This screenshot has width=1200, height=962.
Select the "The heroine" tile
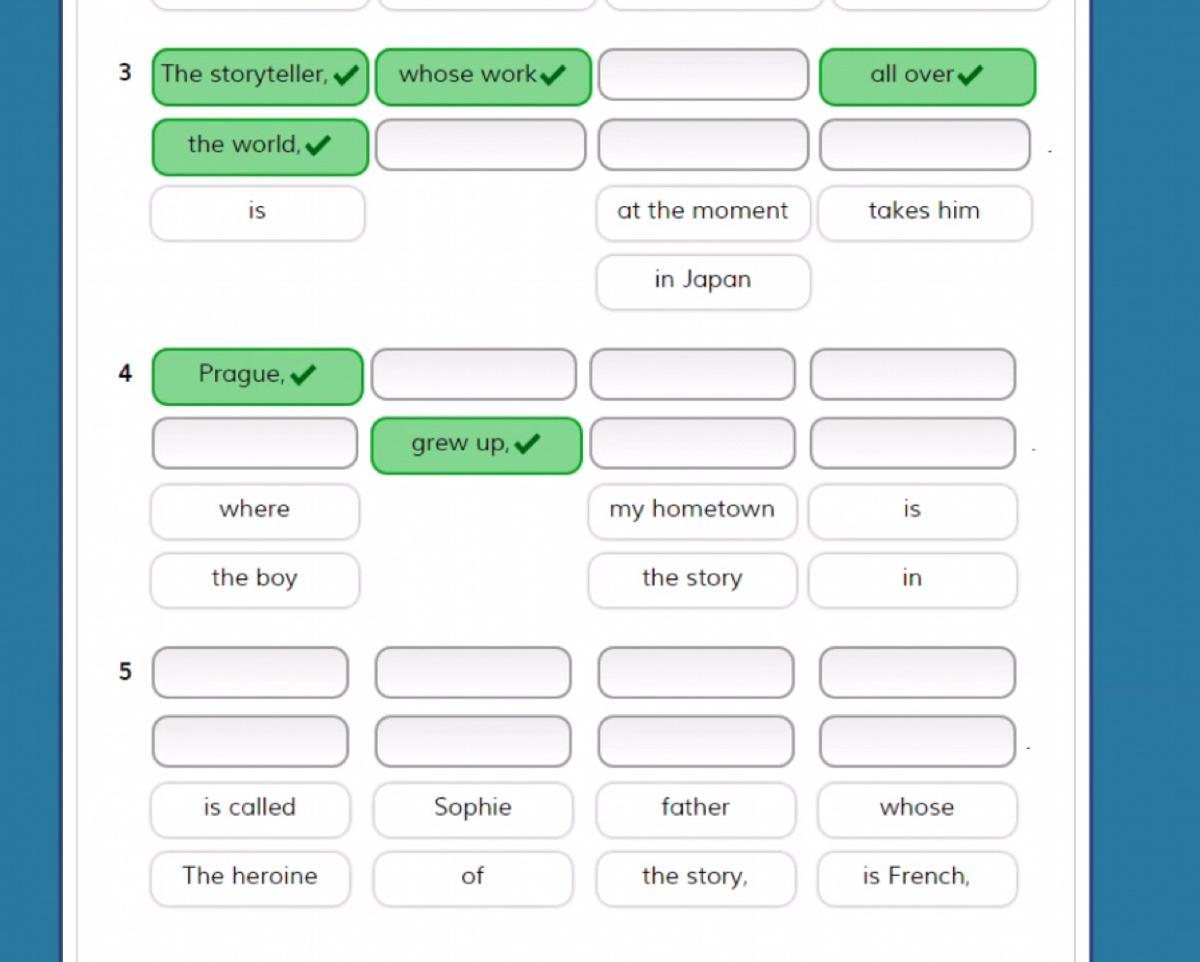point(250,877)
